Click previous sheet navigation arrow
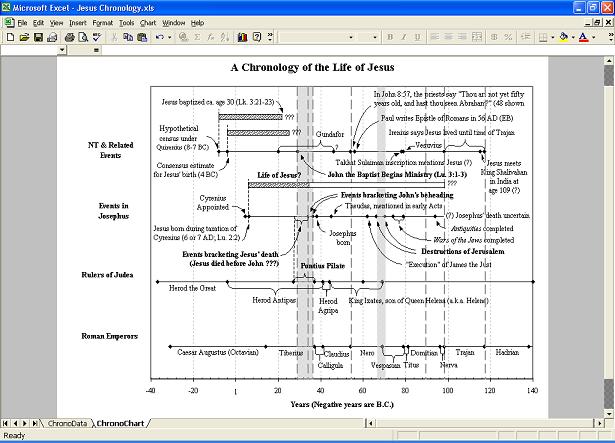 coord(15,423)
